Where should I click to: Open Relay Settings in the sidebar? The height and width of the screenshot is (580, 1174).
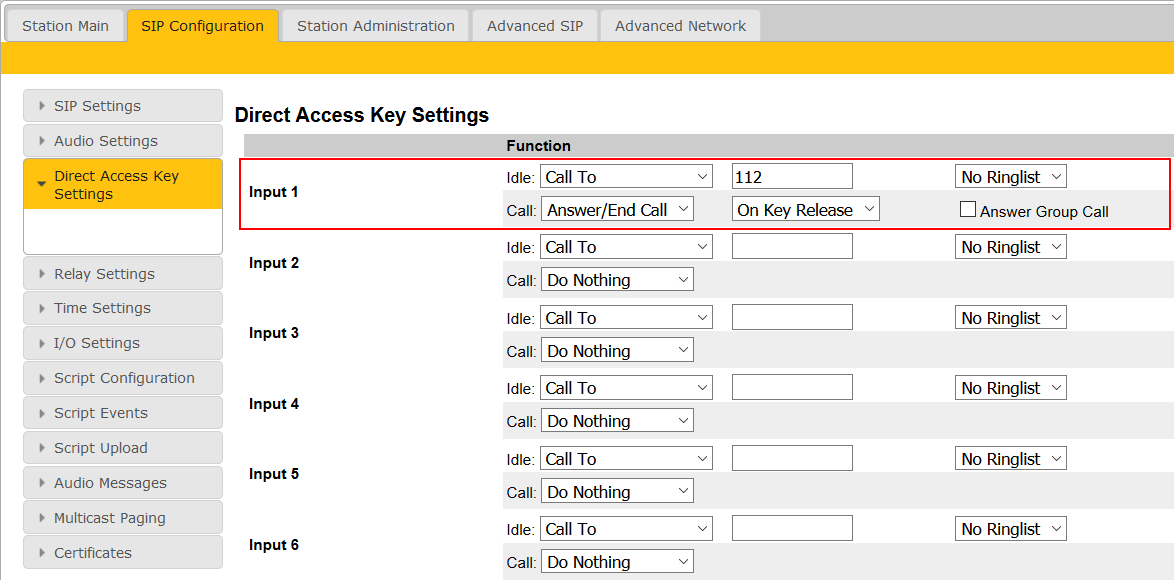click(x=104, y=274)
